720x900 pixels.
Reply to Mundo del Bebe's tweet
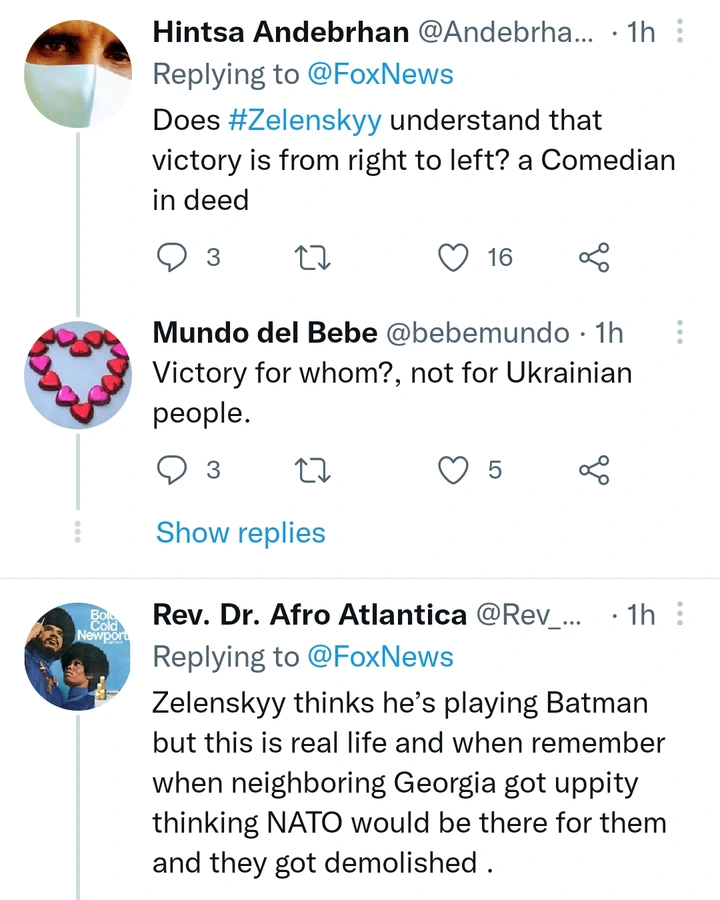pos(173,469)
